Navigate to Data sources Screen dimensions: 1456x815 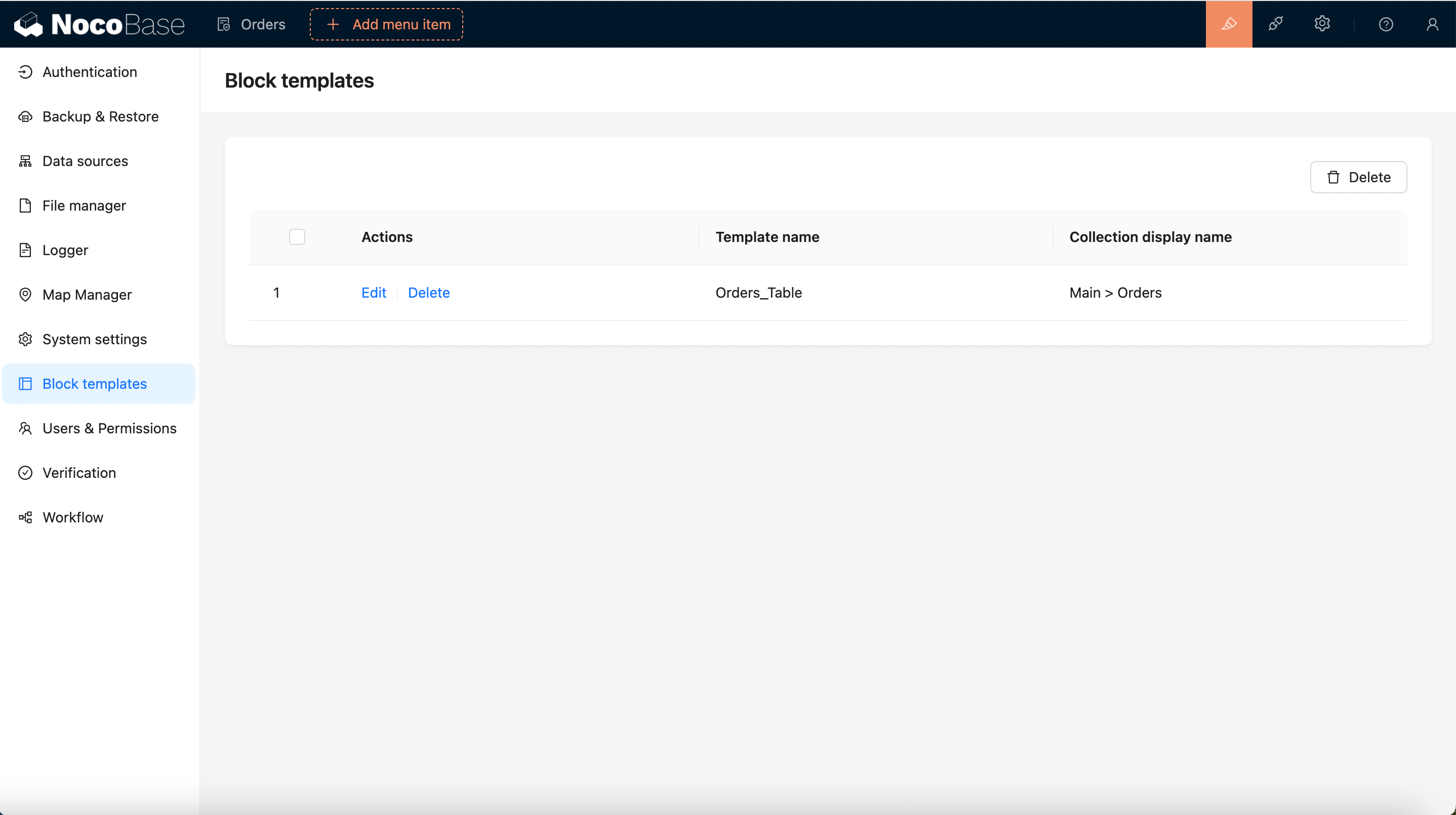point(85,161)
